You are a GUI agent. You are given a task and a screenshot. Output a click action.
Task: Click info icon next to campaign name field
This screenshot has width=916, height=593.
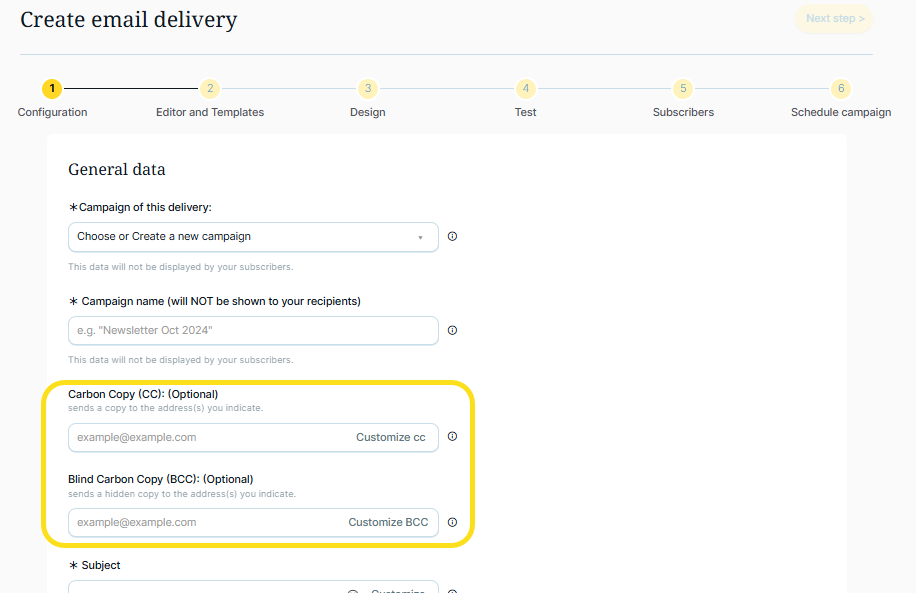[x=452, y=331]
